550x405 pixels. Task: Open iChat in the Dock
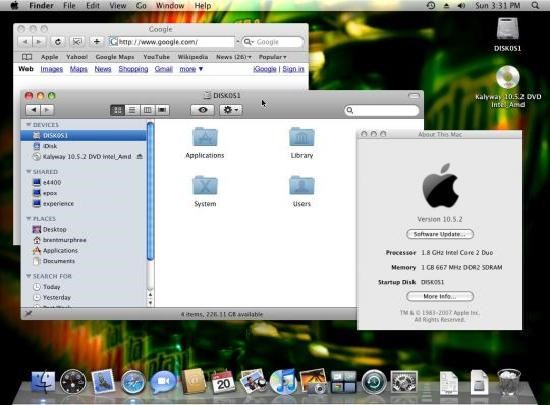tap(163, 382)
